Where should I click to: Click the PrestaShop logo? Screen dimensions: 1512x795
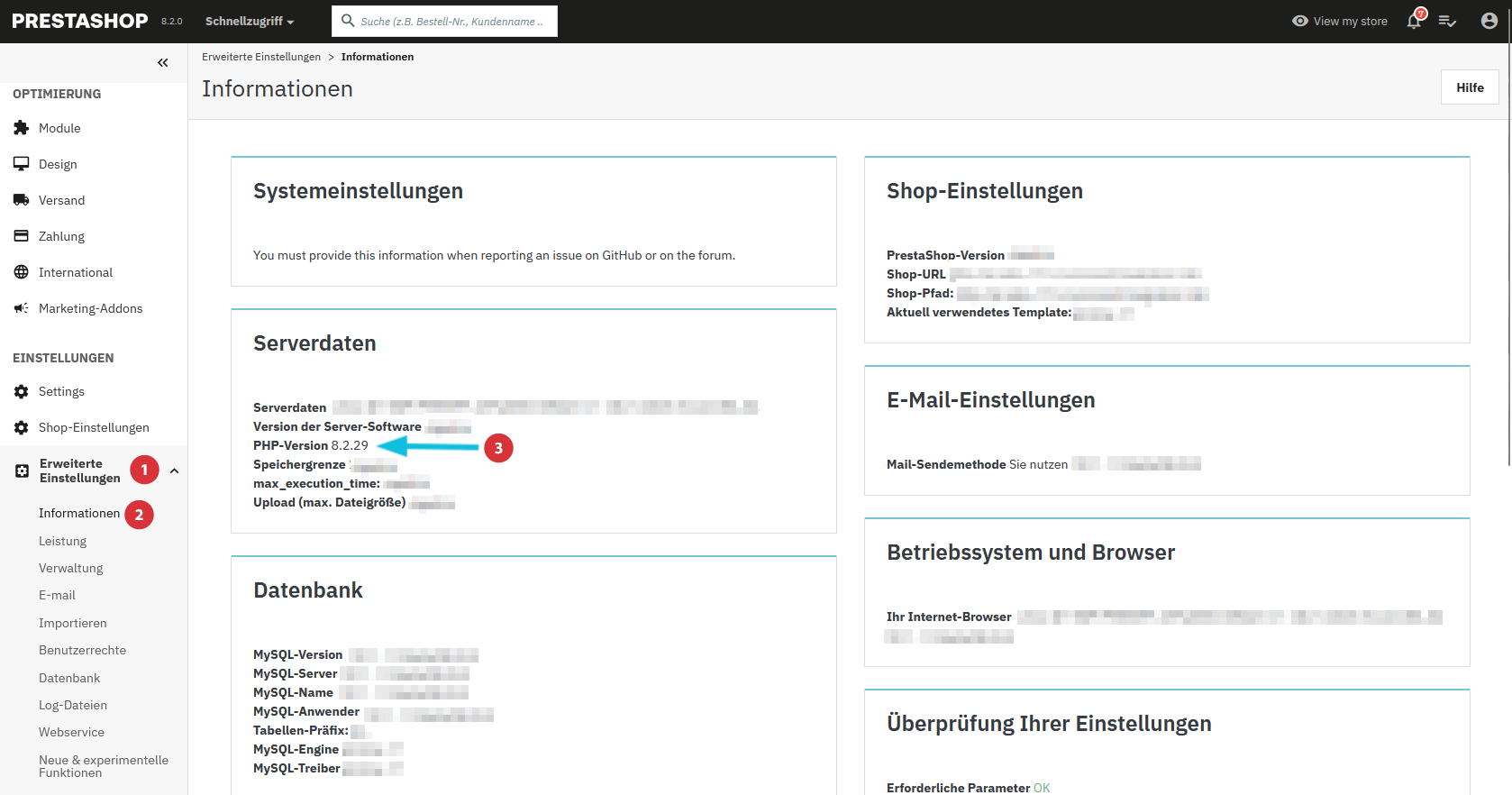tap(80, 21)
